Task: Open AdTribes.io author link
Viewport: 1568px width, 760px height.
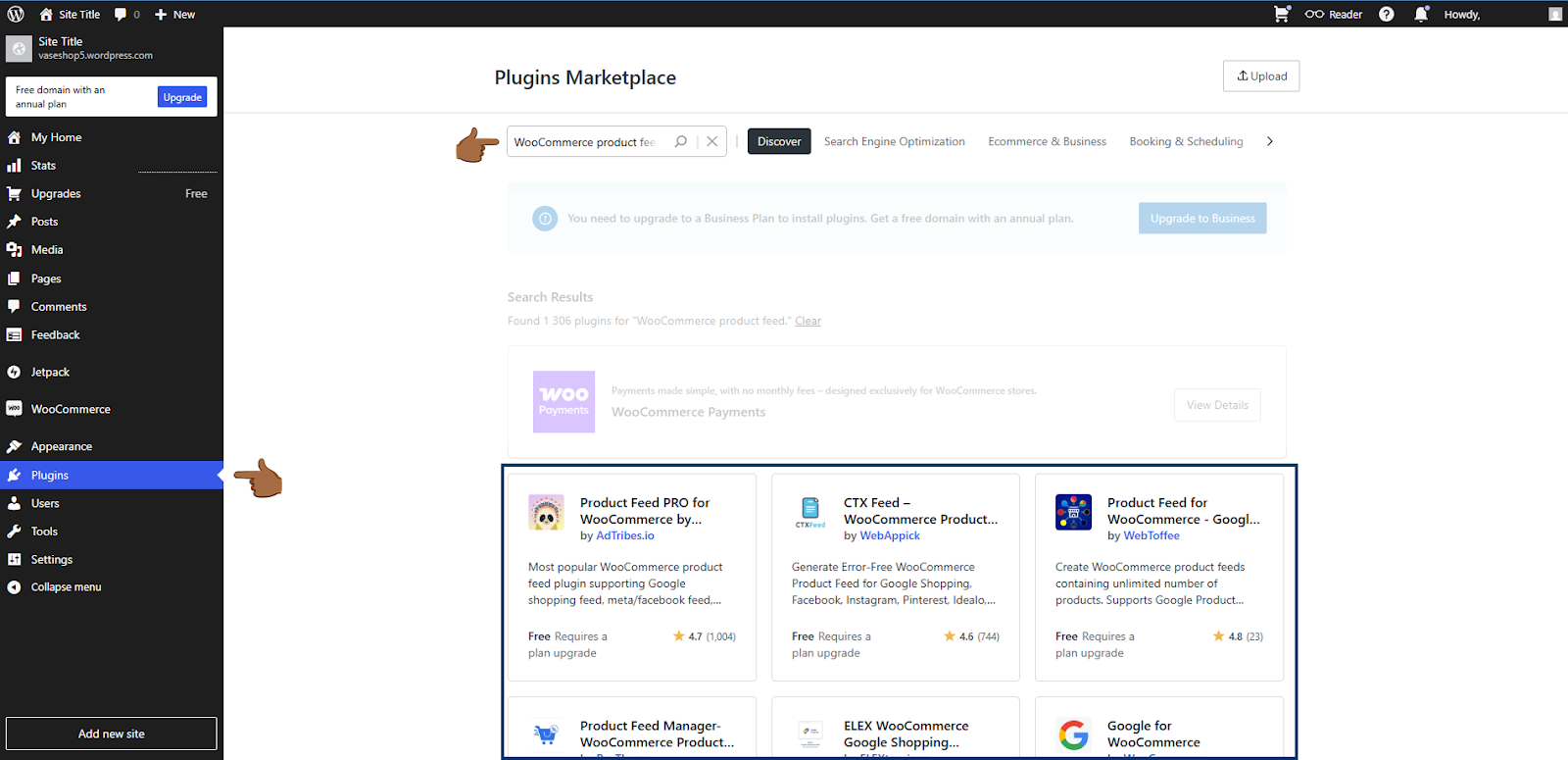Action: (x=625, y=535)
